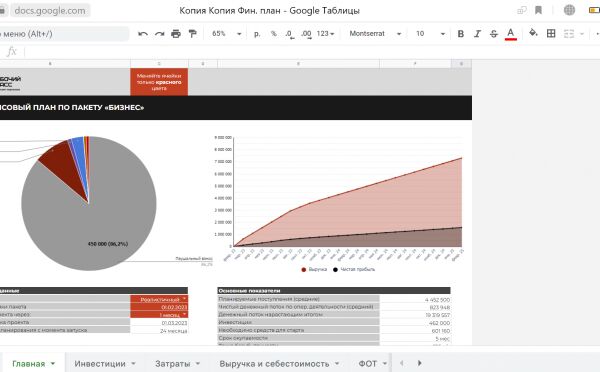Select the 24 месяца cell
The height and width of the screenshot is (372, 600).
click(159, 330)
